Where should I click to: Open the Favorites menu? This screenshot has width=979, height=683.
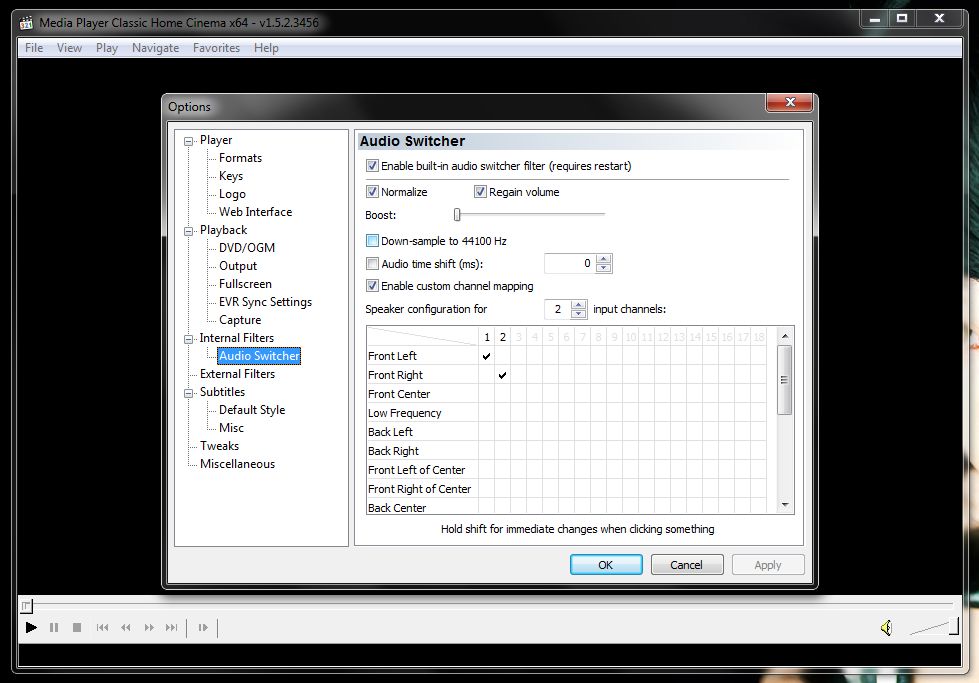pyautogui.click(x=216, y=48)
